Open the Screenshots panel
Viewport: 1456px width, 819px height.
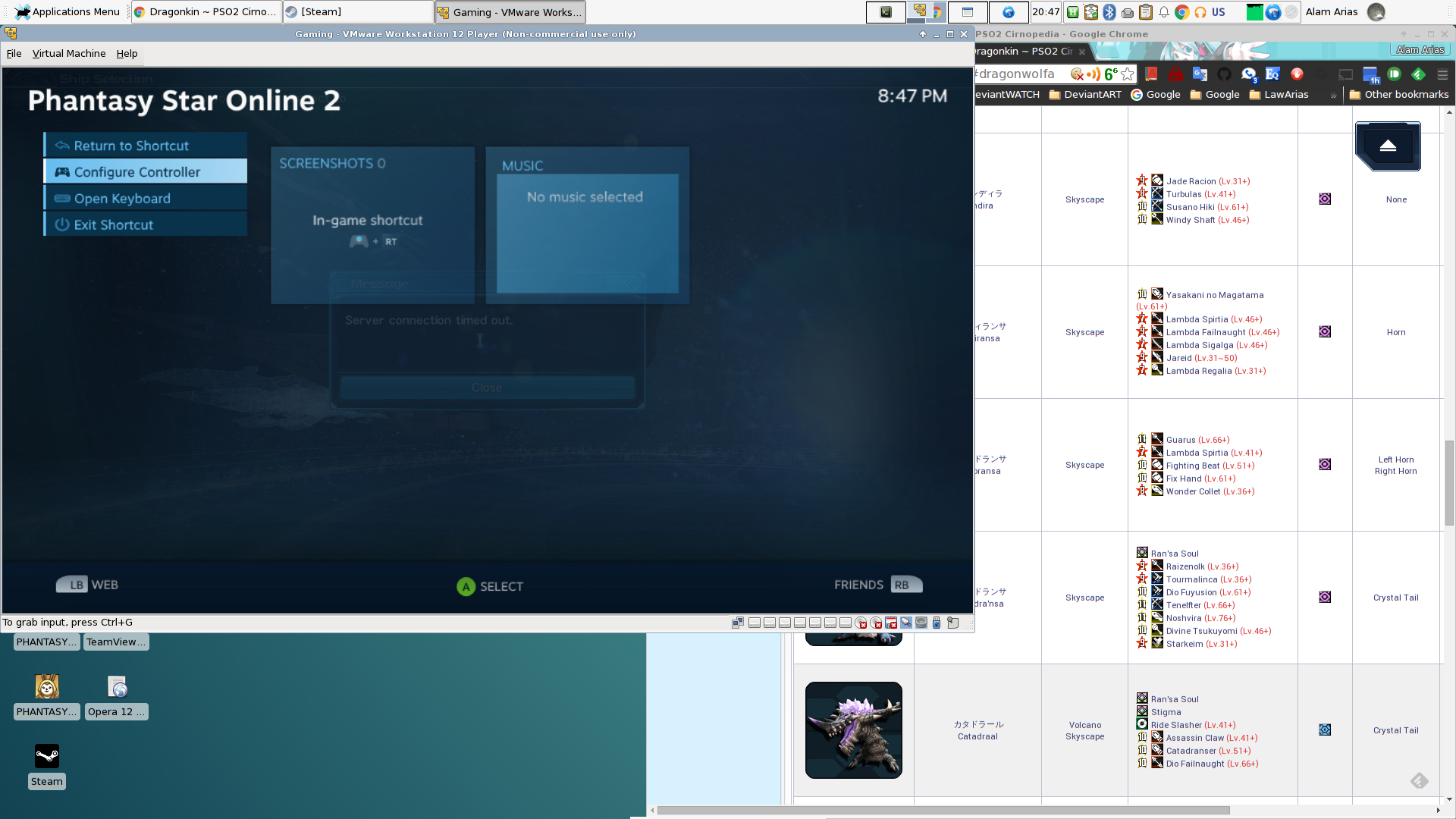tap(372, 224)
